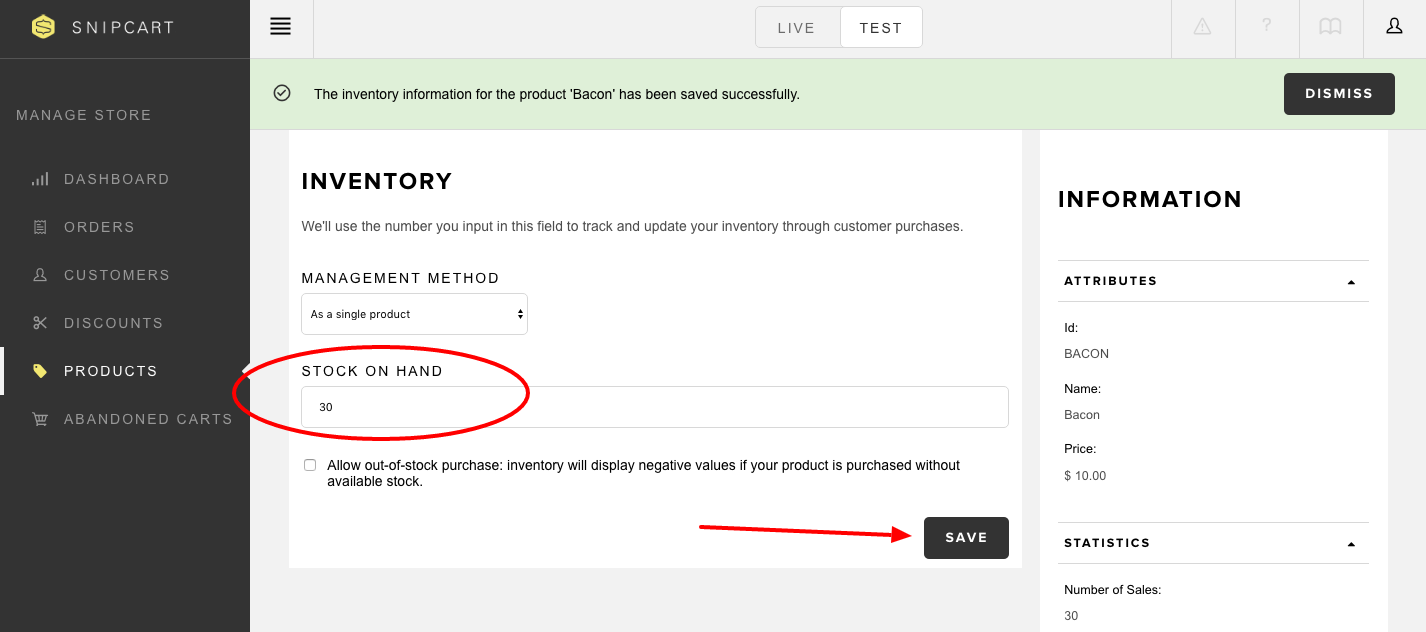Image resolution: width=1426 pixels, height=632 pixels.
Task: Click the Discounts scissors icon
Action: (x=40, y=323)
